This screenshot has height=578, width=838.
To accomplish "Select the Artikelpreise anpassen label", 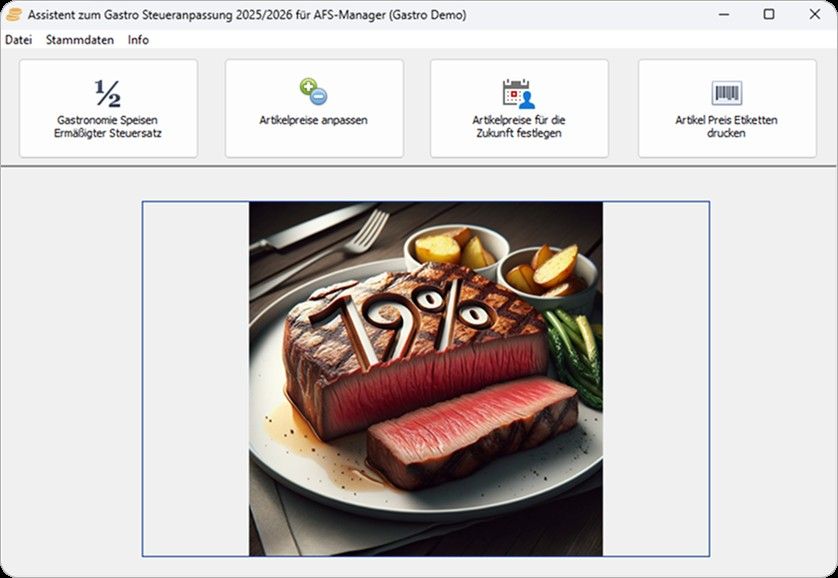I will pyautogui.click(x=313, y=120).
